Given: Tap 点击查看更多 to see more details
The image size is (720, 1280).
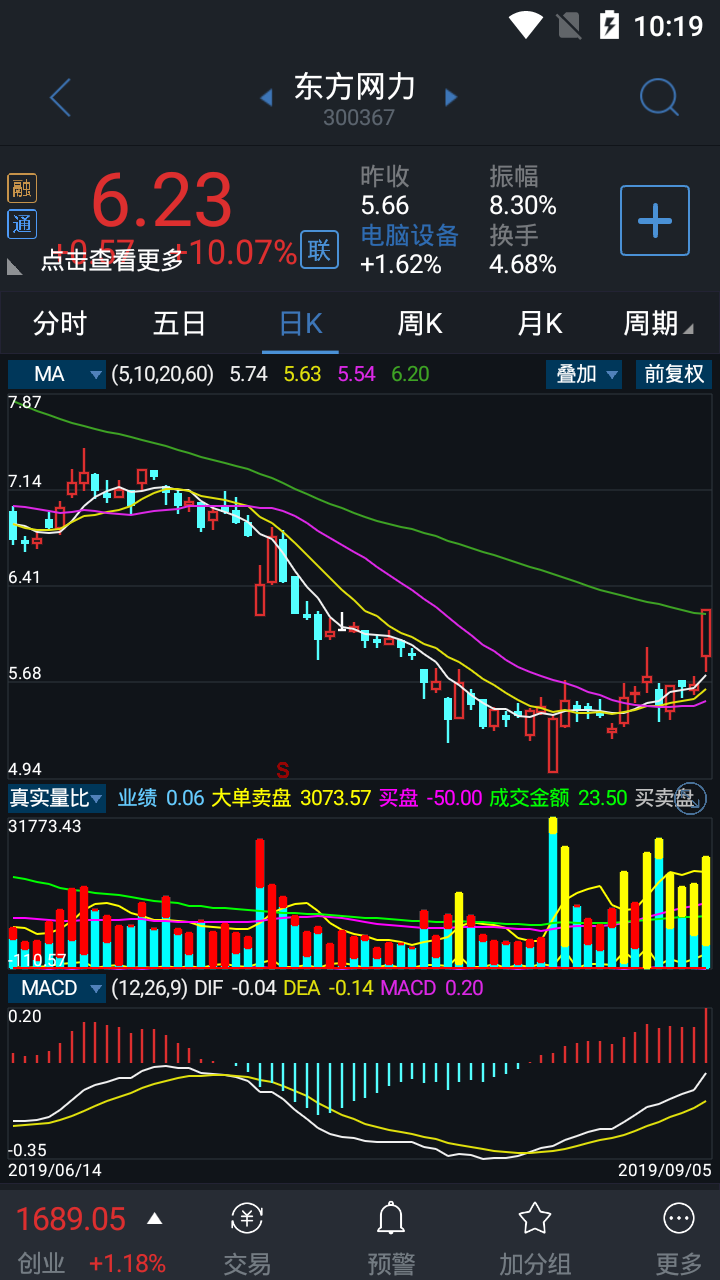Looking at the screenshot, I should 112,261.
